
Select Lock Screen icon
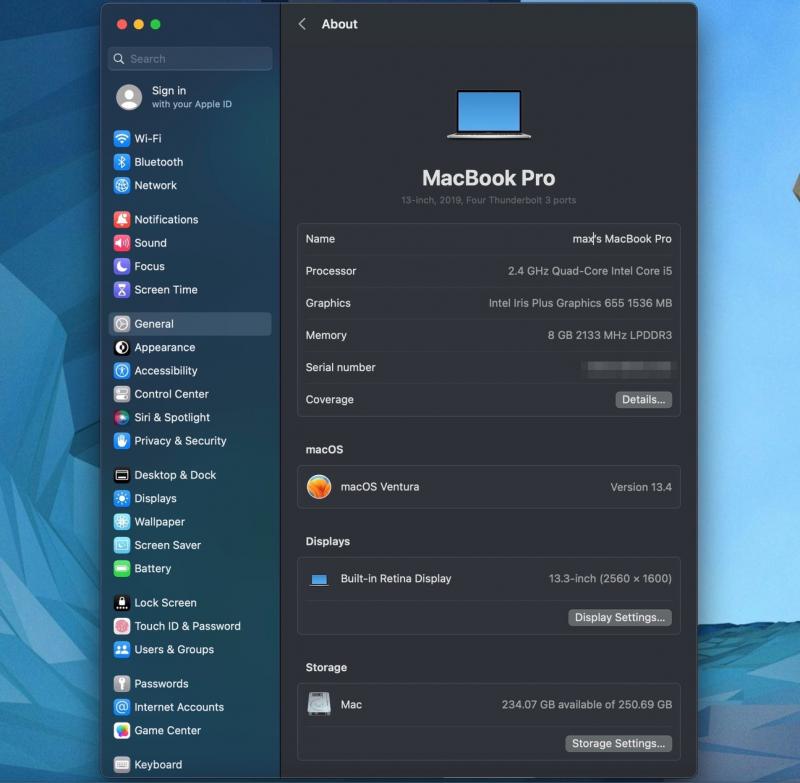(x=121, y=603)
